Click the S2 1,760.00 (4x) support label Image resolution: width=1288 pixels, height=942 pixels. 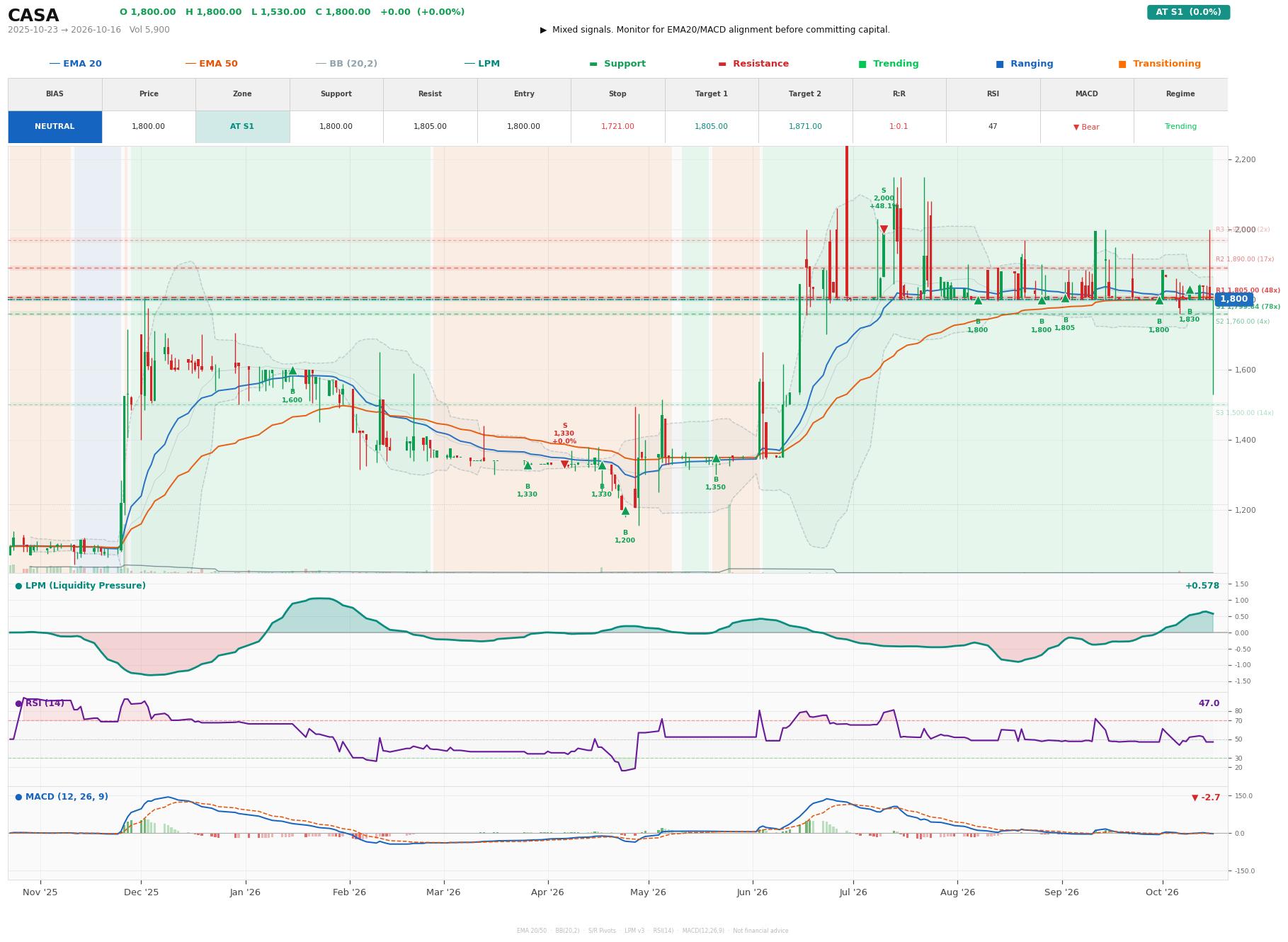(1243, 322)
